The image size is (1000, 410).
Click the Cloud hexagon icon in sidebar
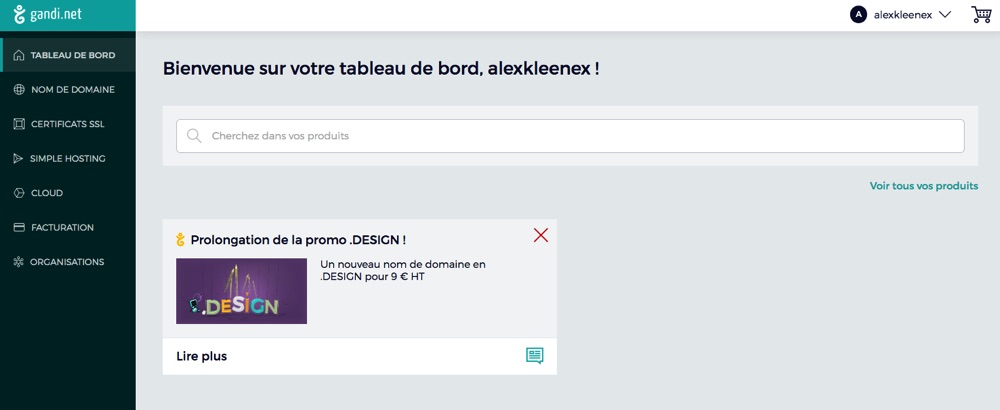[18, 193]
